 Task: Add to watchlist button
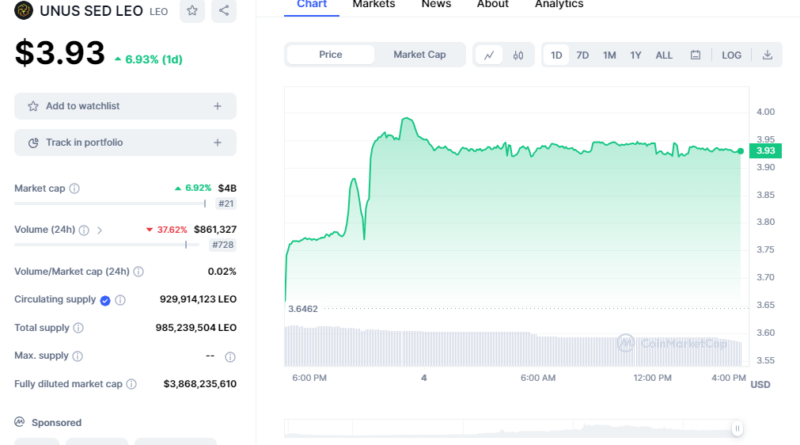coord(125,106)
